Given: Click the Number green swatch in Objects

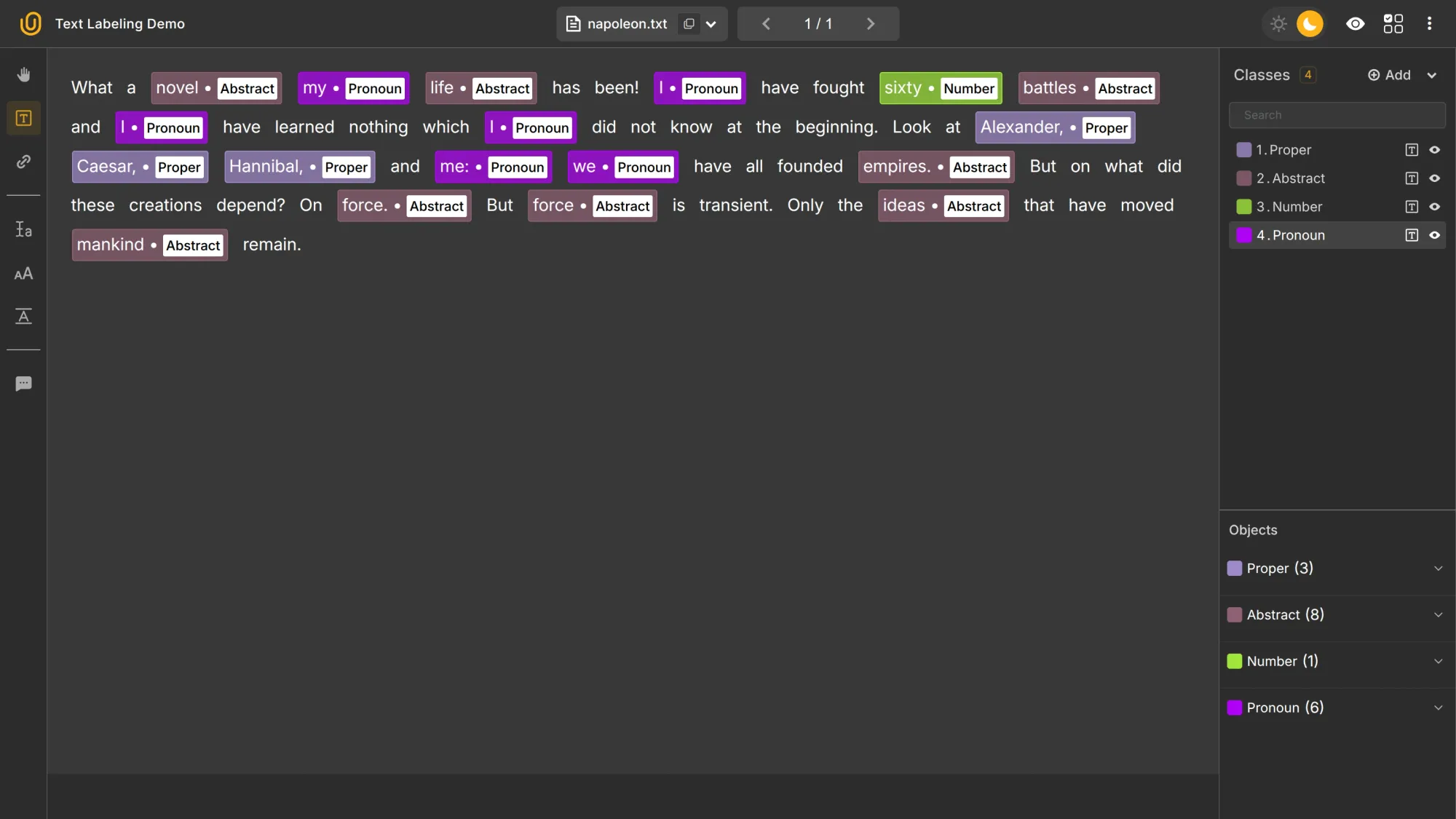Looking at the screenshot, I should (1235, 662).
